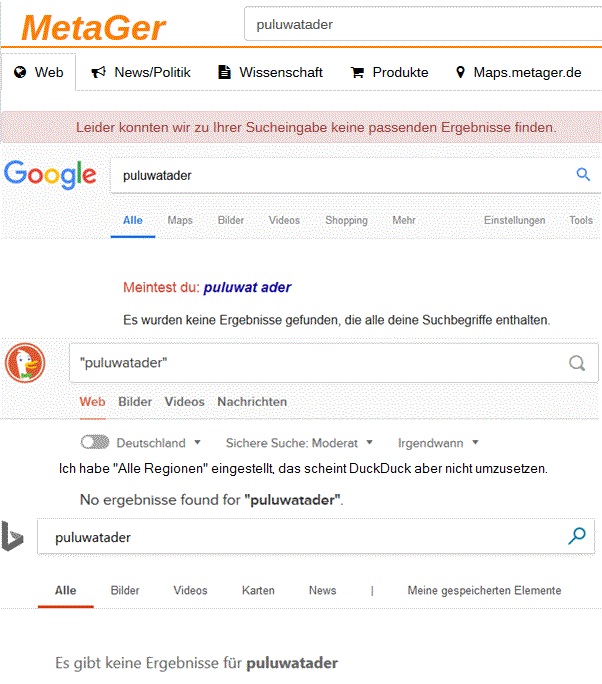Click the map pin icon for Maps.metager.de
The width and height of the screenshot is (602, 684).
(460, 72)
